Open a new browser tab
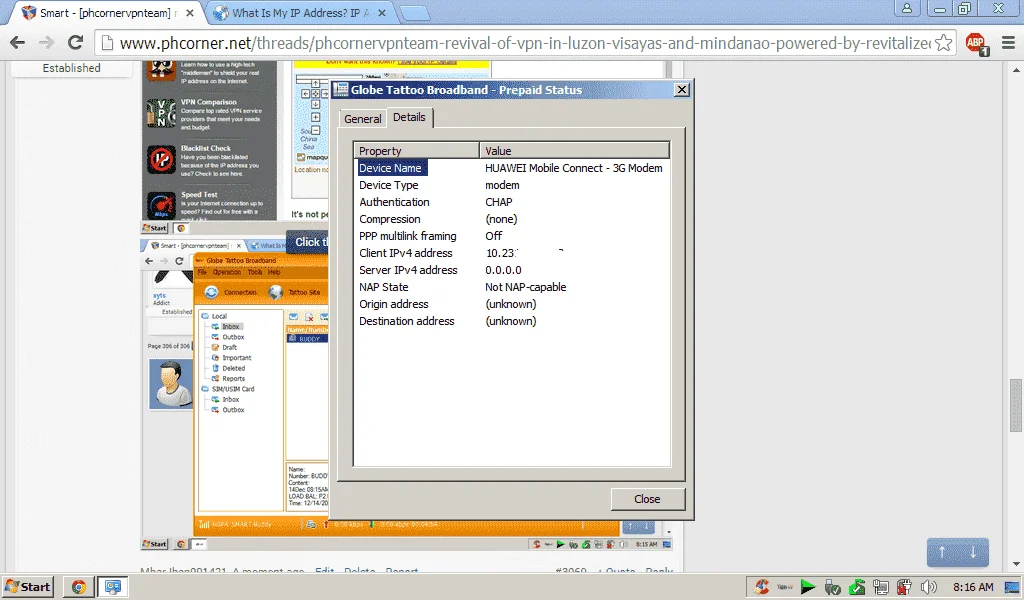The image size is (1024, 600). click(414, 13)
